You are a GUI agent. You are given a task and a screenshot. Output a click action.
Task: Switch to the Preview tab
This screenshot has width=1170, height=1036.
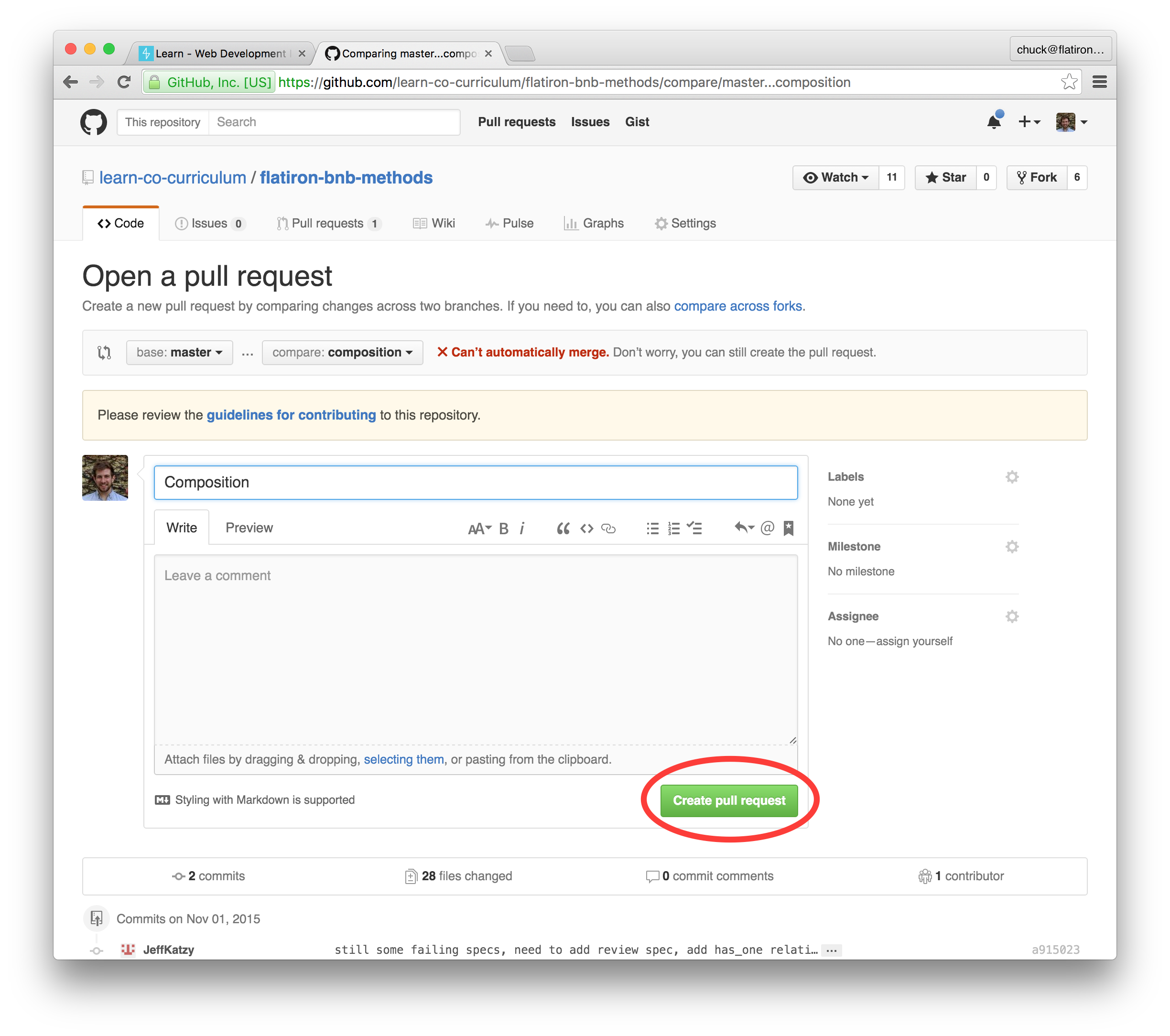click(x=249, y=528)
